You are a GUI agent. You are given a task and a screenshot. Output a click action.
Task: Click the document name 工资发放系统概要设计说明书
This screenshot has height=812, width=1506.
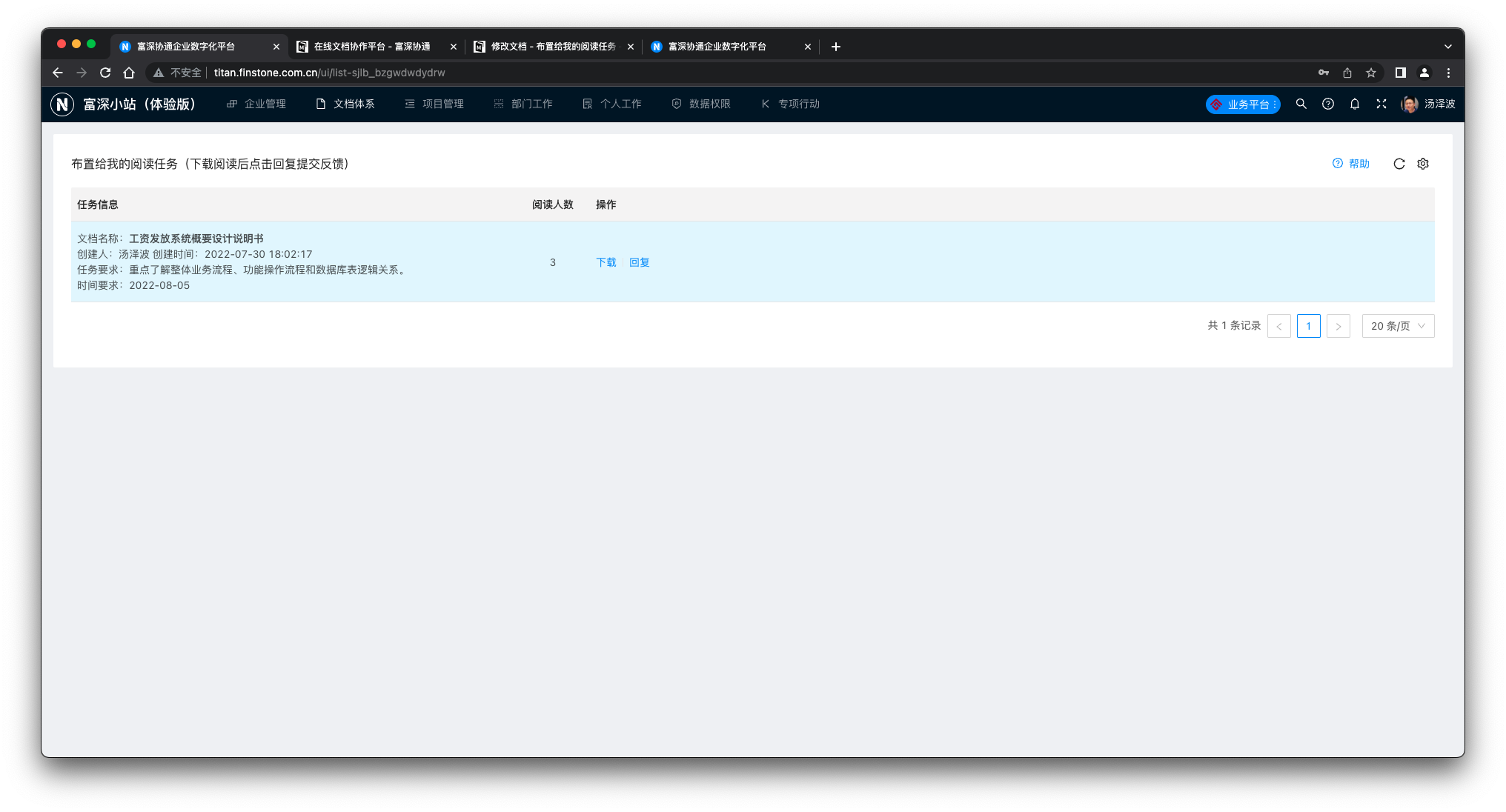[196, 239]
